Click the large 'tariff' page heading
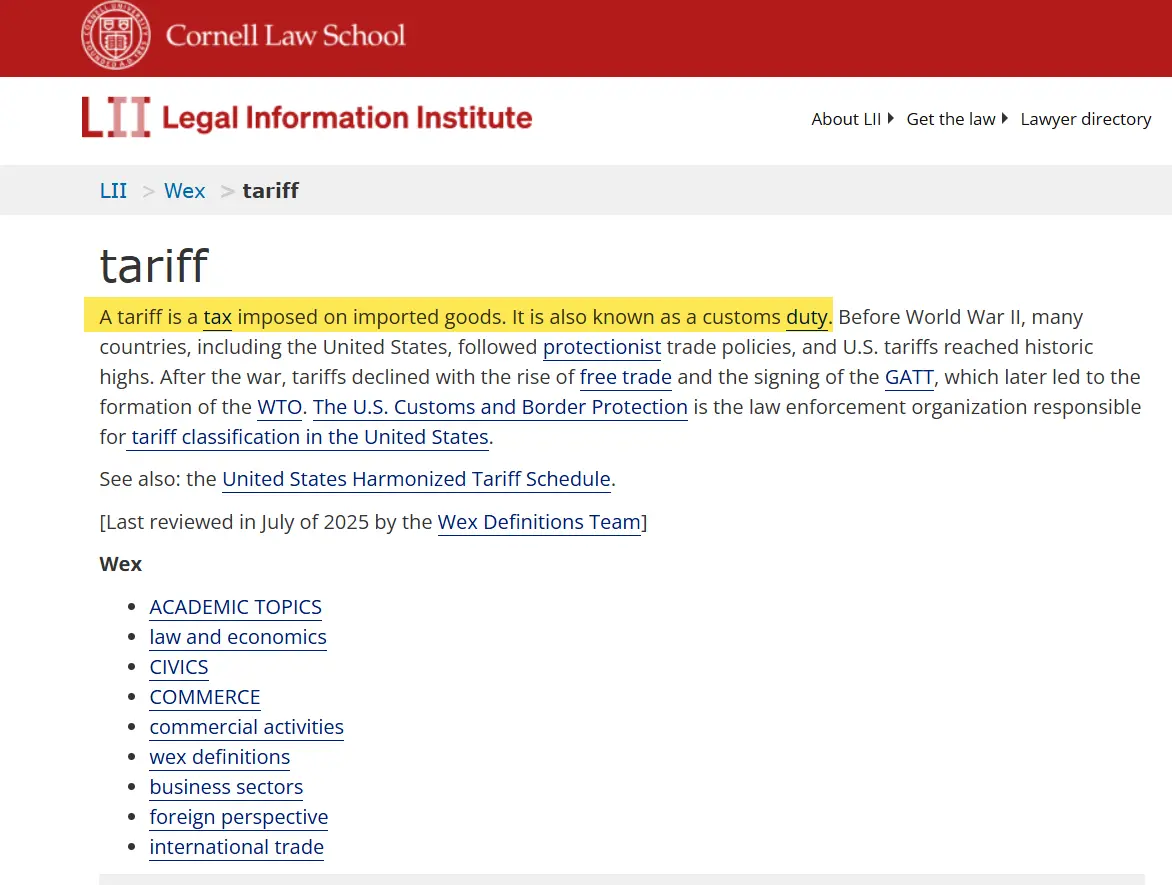 pyautogui.click(x=154, y=265)
